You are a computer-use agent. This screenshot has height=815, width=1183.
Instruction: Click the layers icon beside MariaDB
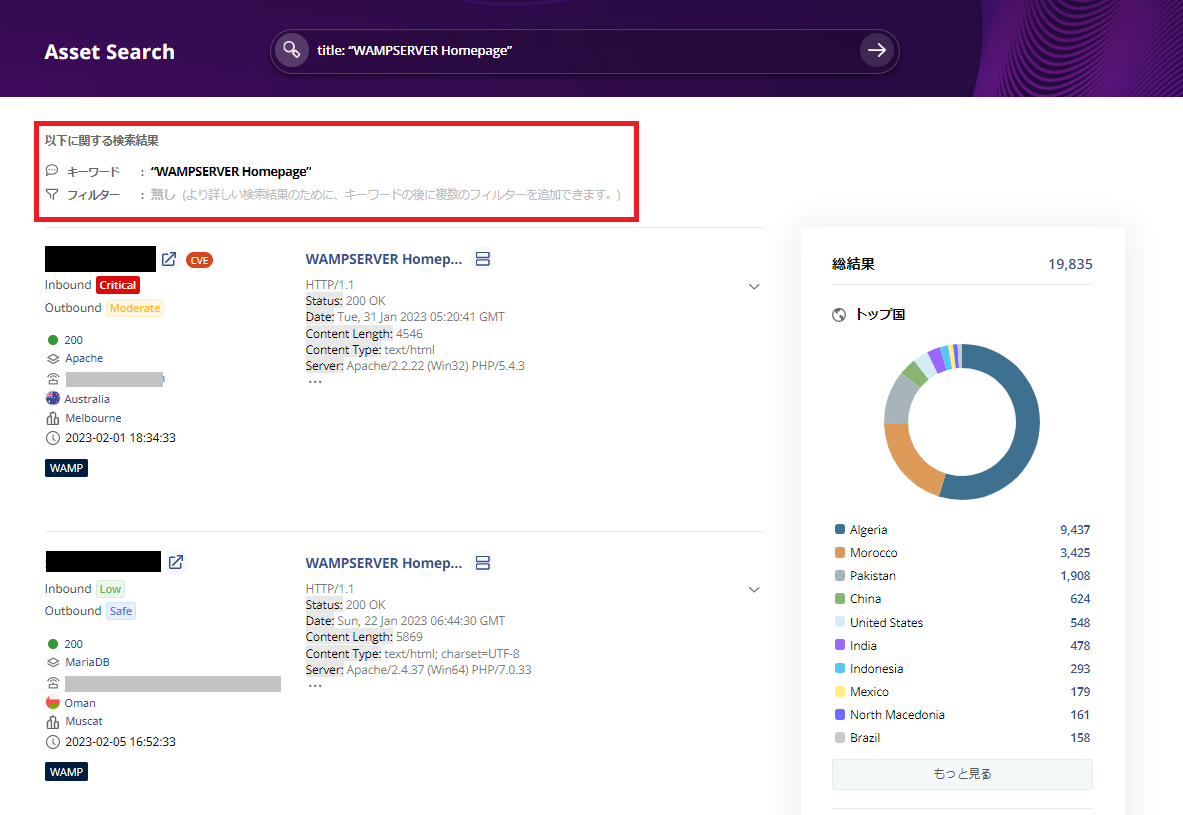tap(53, 663)
